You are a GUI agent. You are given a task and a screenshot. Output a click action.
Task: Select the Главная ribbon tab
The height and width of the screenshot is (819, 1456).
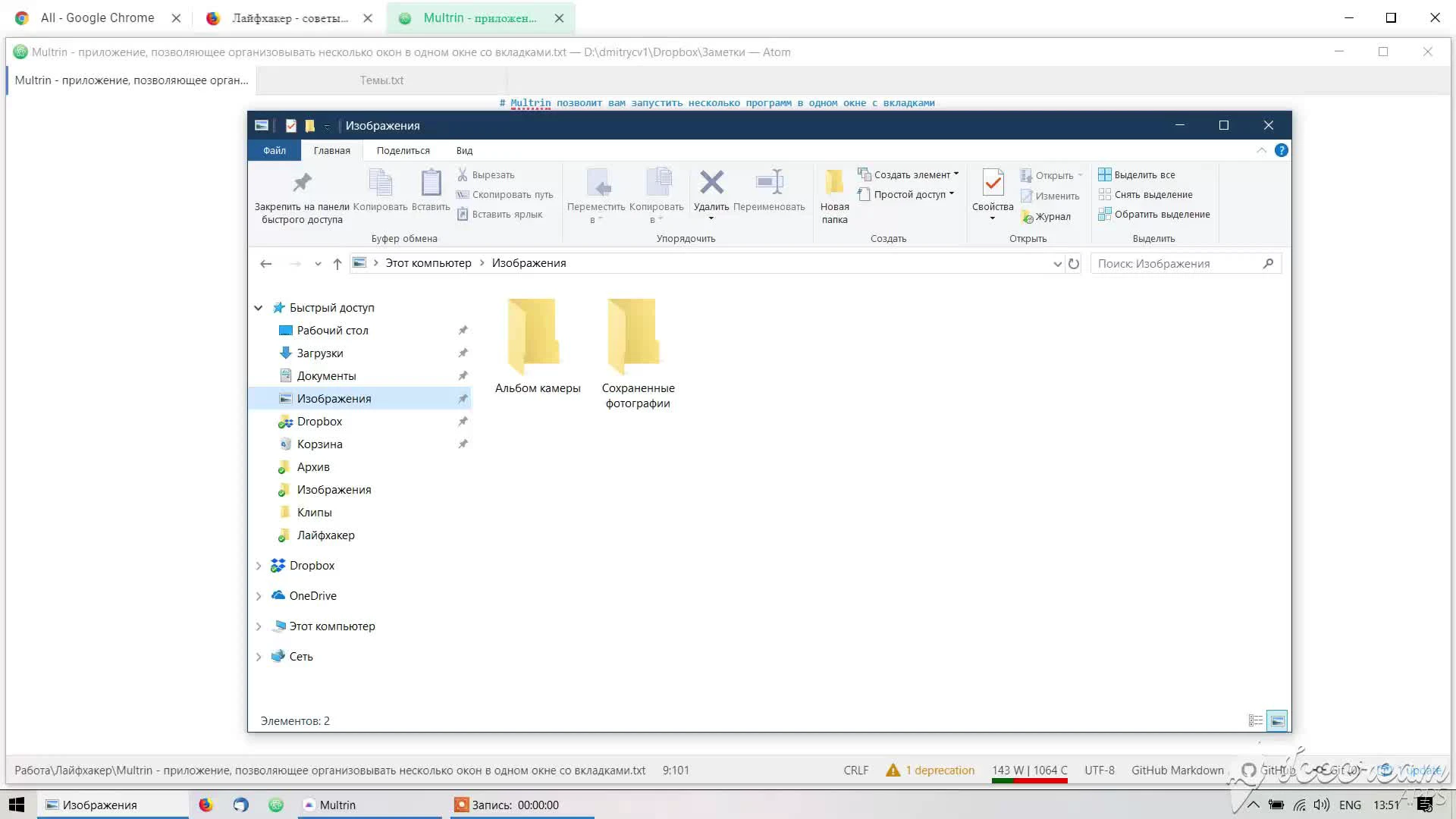[332, 151]
